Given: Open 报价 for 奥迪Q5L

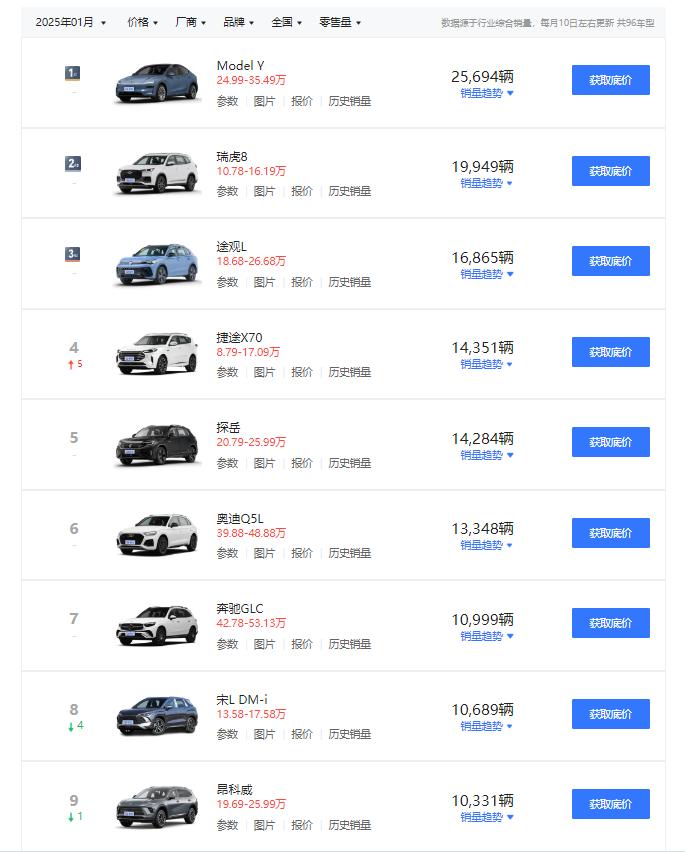Looking at the screenshot, I should click(302, 553).
